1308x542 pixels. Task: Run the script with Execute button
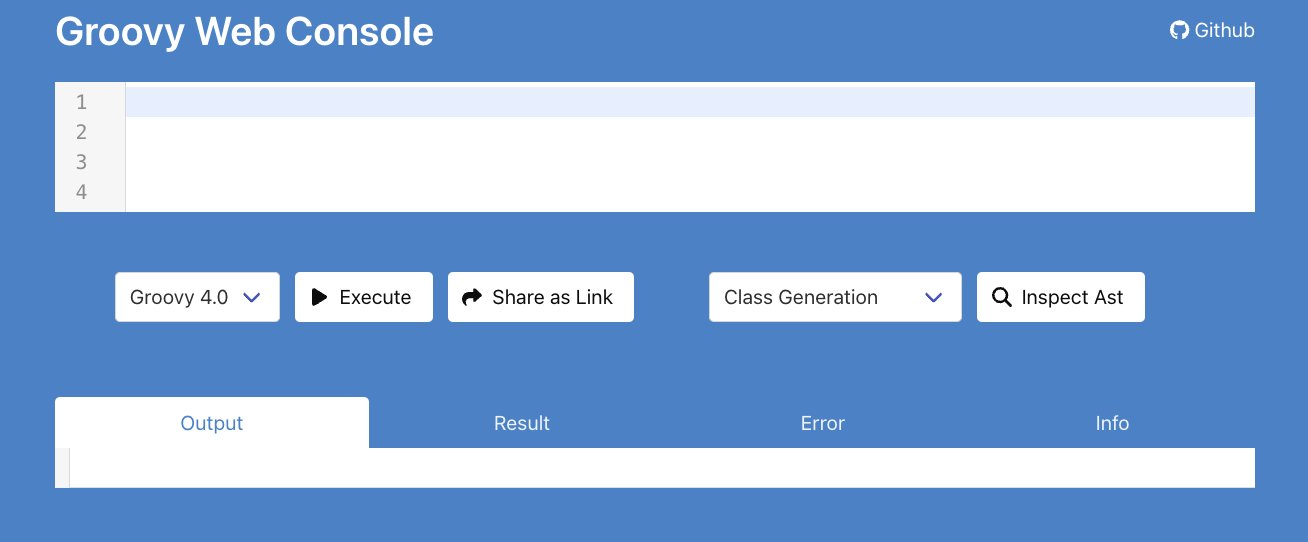[x=364, y=297]
